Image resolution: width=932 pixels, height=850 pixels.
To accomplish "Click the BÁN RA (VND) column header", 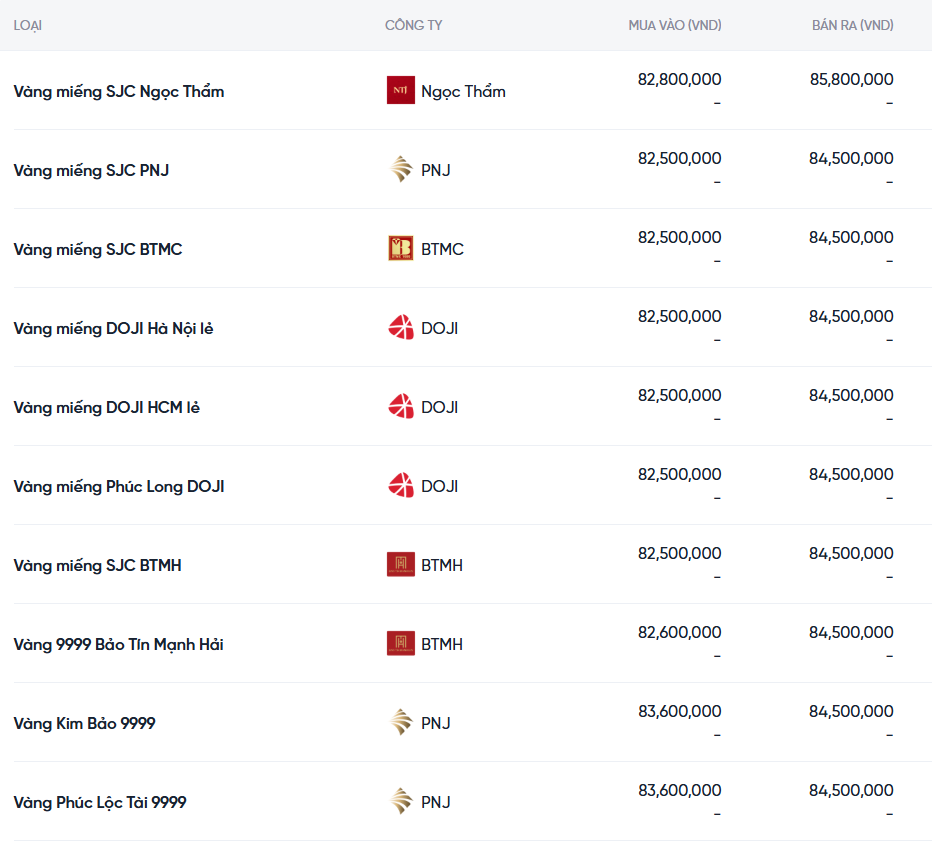I will pos(852,26).
